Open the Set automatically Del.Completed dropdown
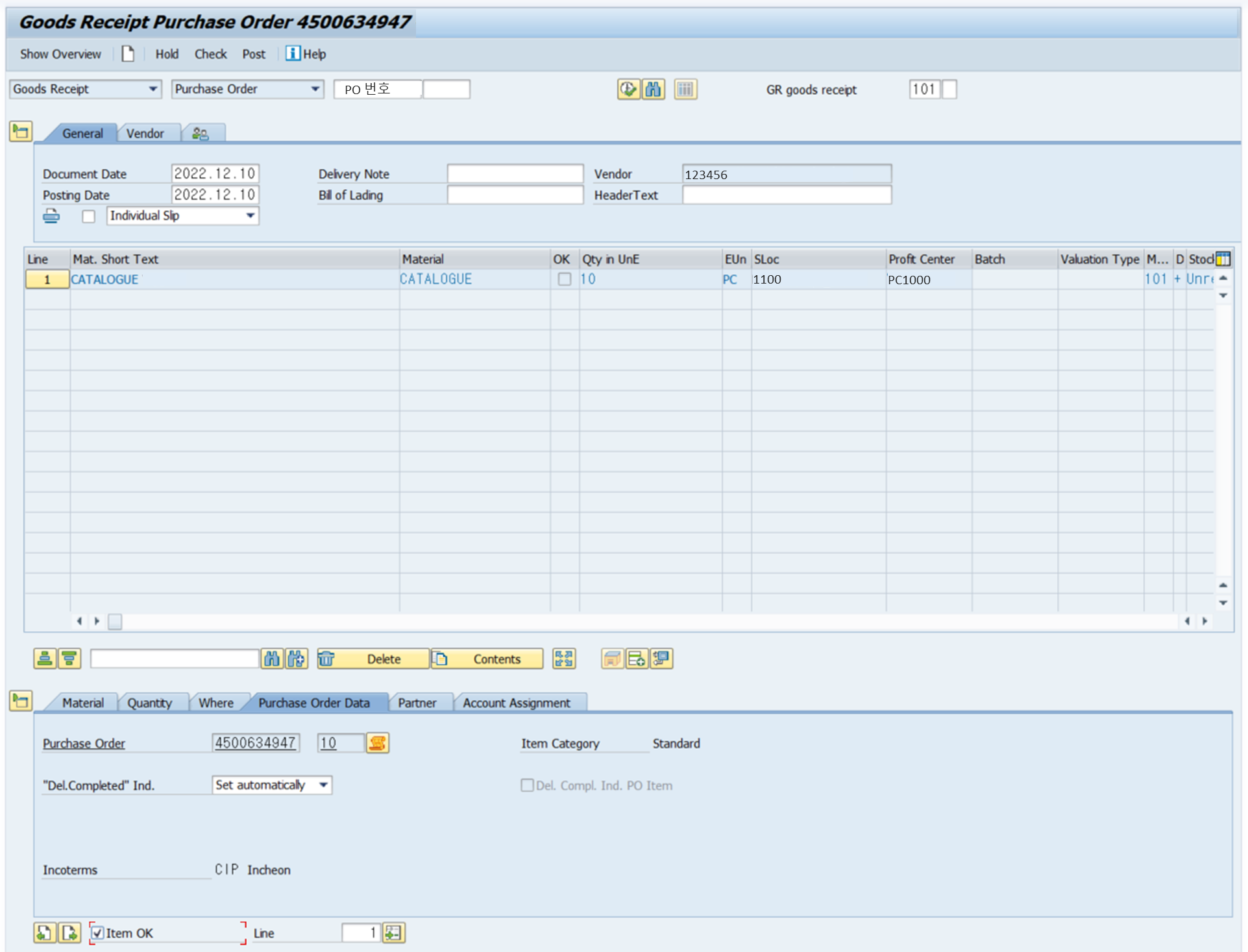The width and height of the screenshot is (1248, 952). (x=323, y=785)
